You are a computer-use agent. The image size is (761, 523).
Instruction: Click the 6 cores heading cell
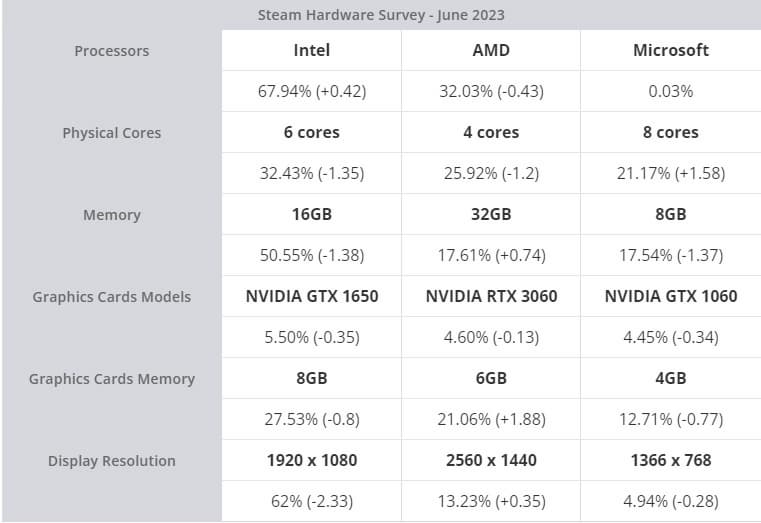click(312, 132)
